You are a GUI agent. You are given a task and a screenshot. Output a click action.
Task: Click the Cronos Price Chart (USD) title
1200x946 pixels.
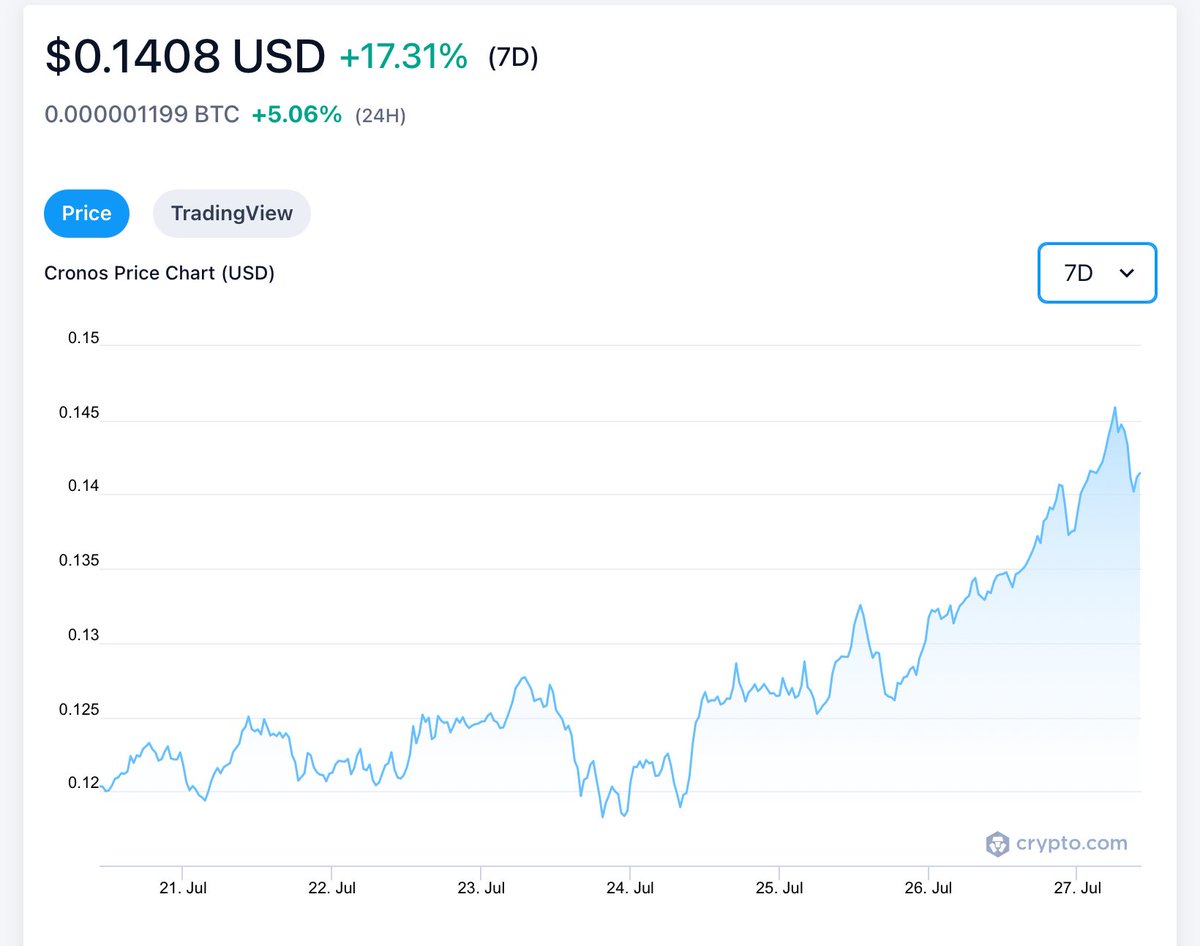159,273
